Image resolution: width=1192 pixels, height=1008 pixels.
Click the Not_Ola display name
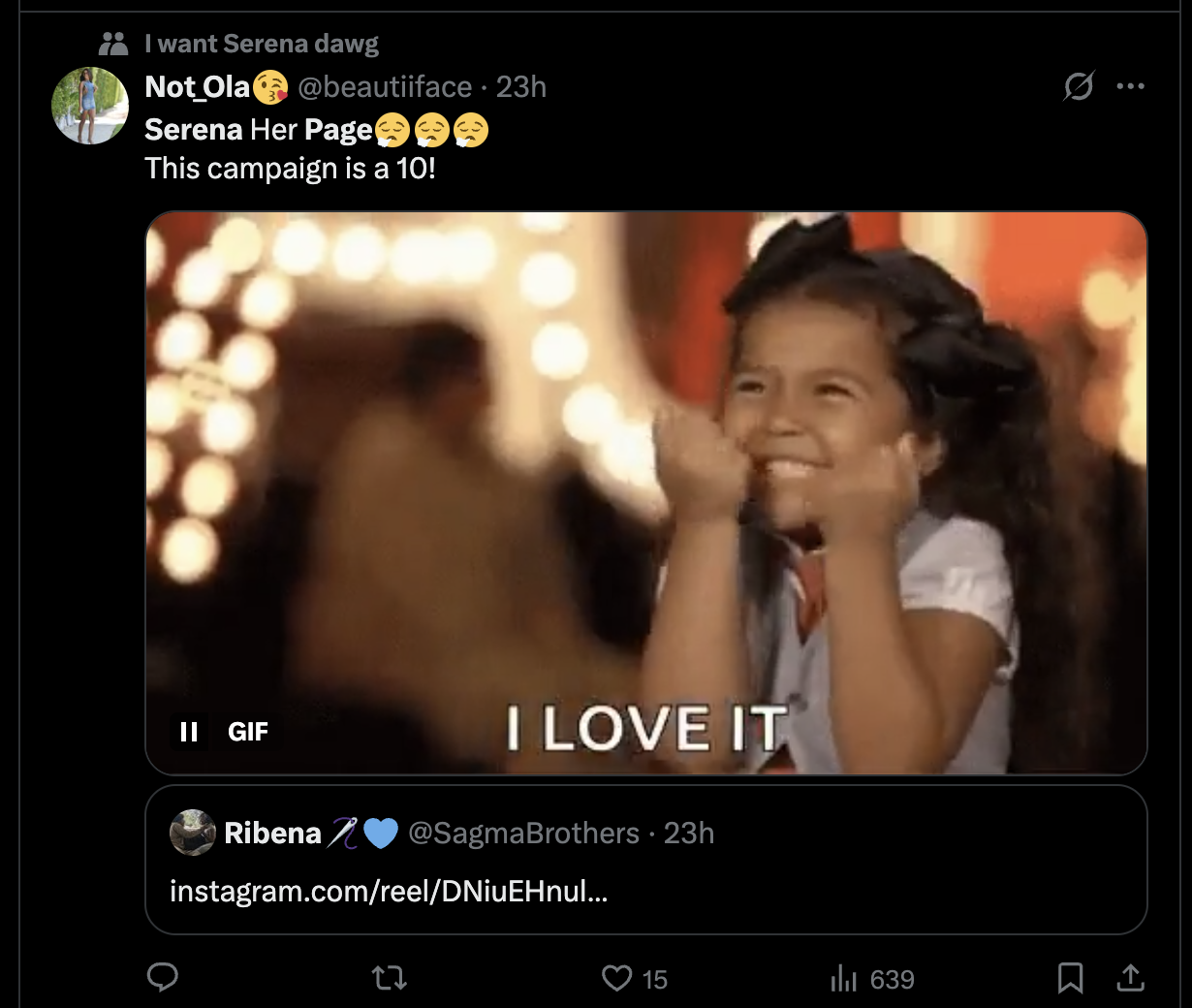[198, 87]
